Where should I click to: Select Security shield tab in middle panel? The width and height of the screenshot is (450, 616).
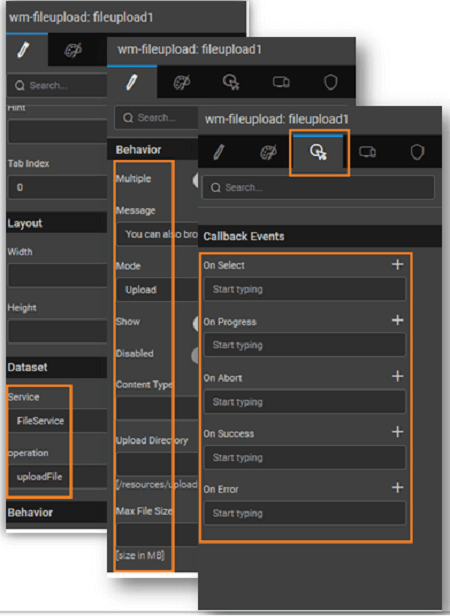[331, 82]
